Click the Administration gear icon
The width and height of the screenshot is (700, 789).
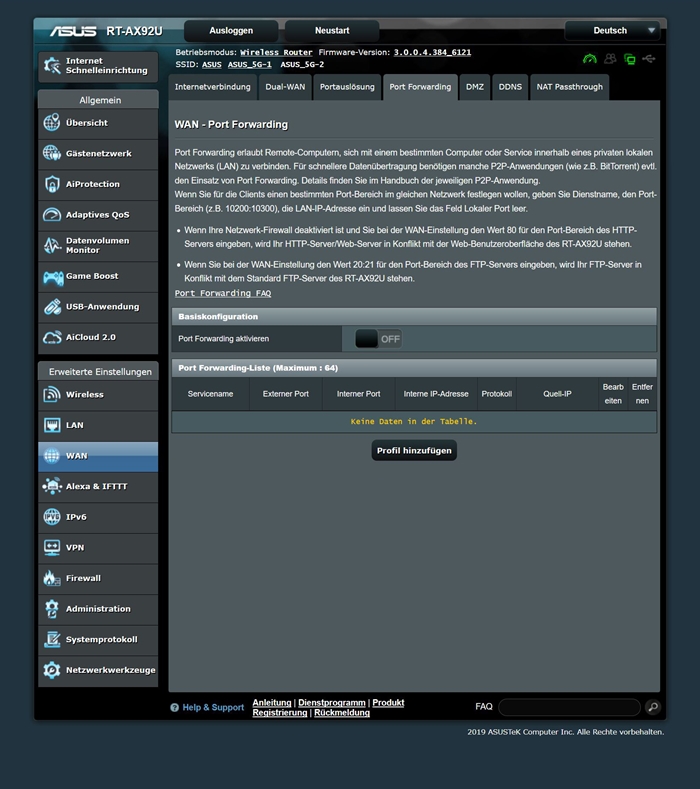pyautogui.click(x=52, y=609)
